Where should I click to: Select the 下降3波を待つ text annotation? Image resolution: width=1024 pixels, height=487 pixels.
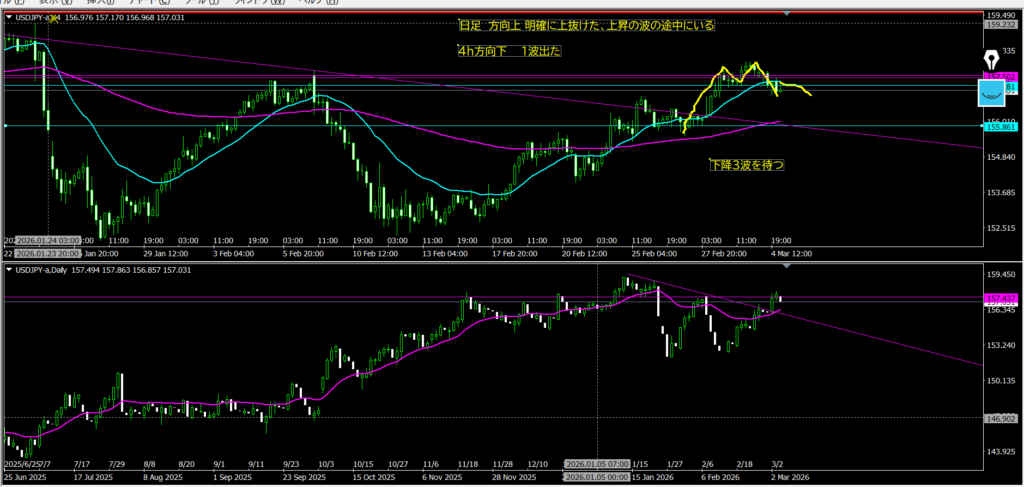[x=746, y=164]
